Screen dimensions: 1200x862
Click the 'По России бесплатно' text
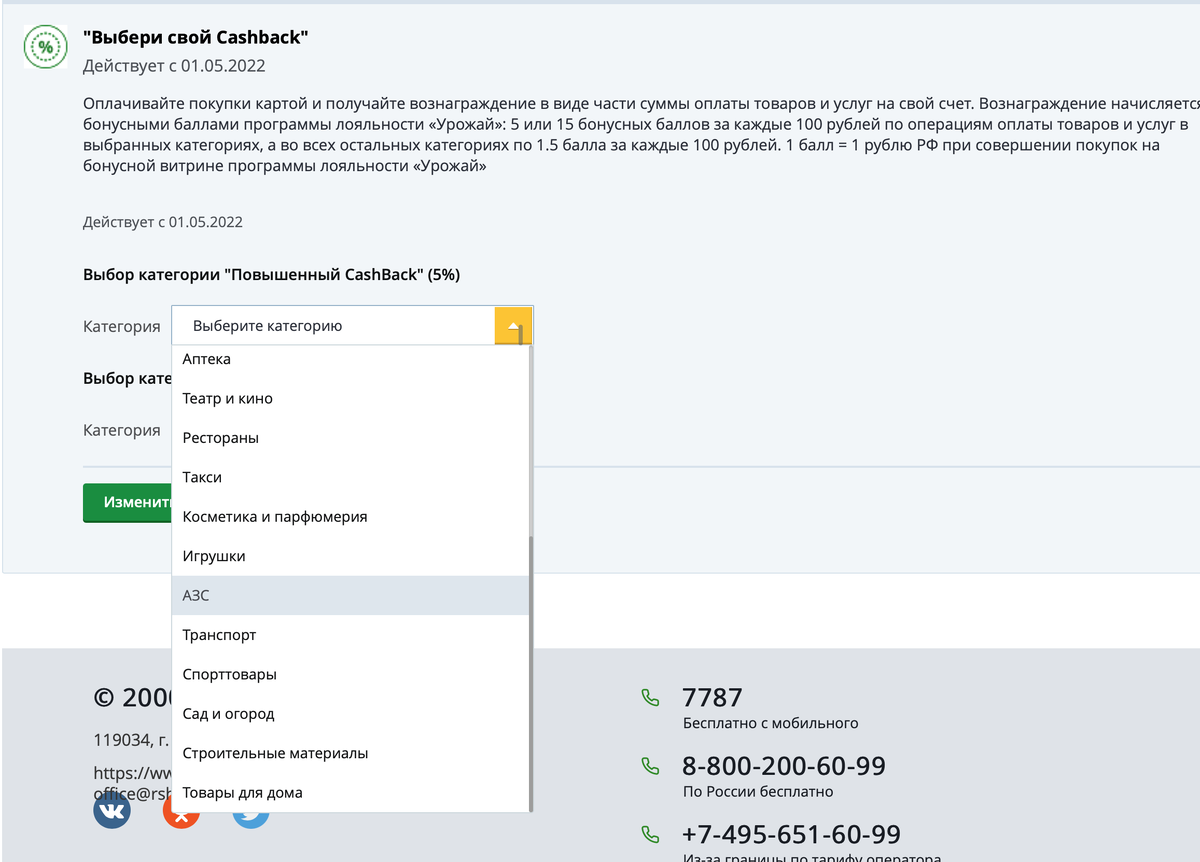click(758, 792)
